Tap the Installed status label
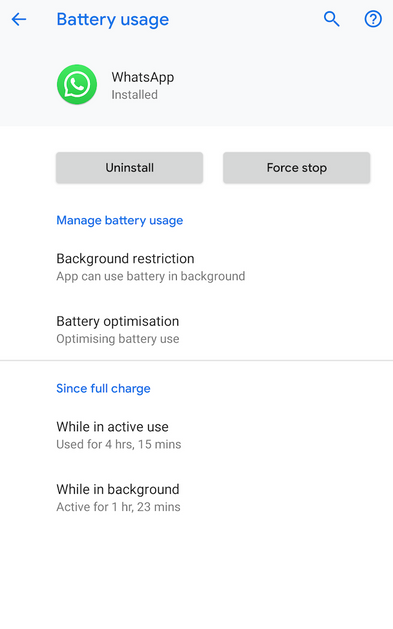Image resolution: width=393 pixels, height=629 pixels. (x=134, y=95)
